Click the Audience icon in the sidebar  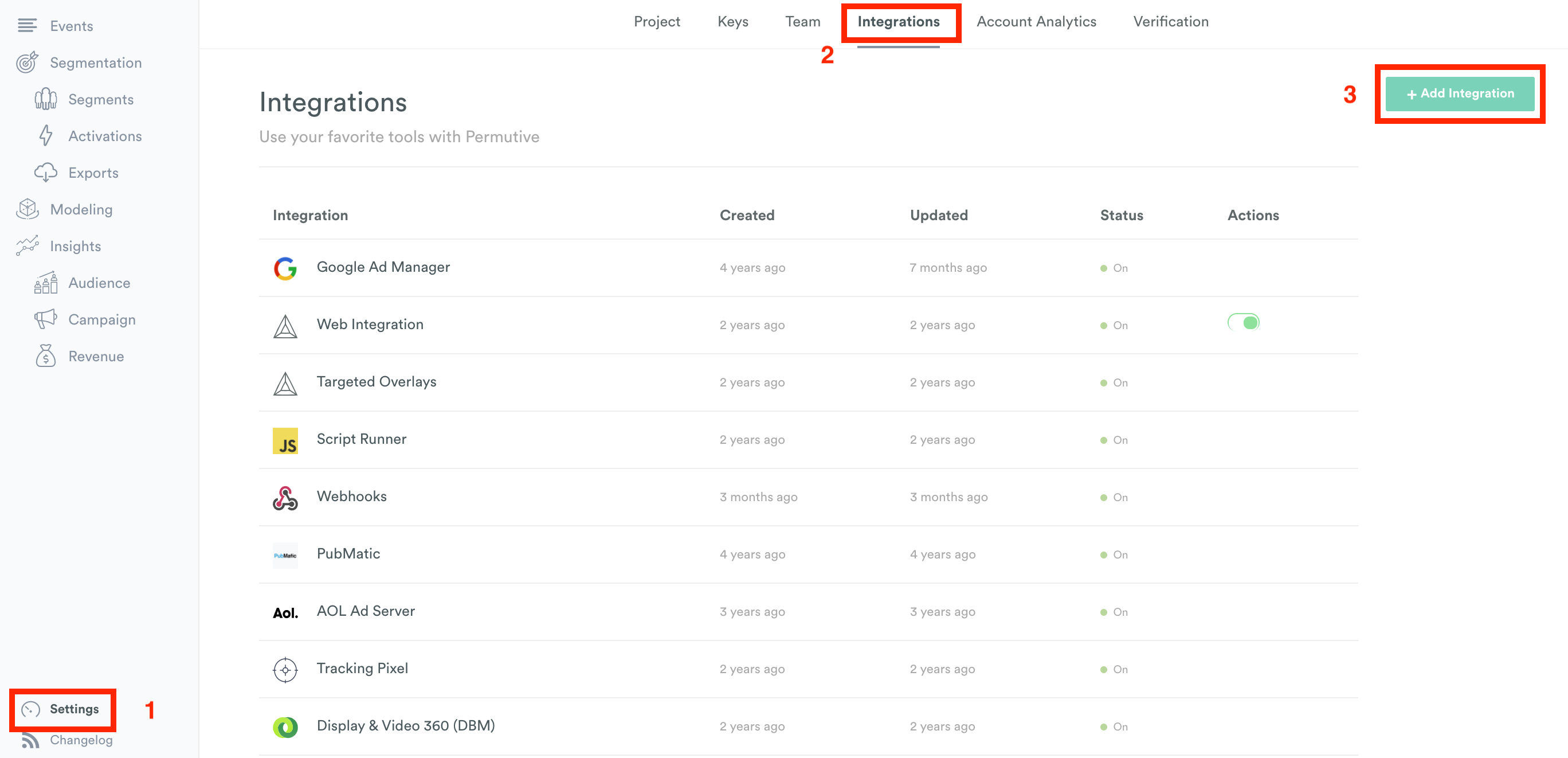[x=45, y=283]
